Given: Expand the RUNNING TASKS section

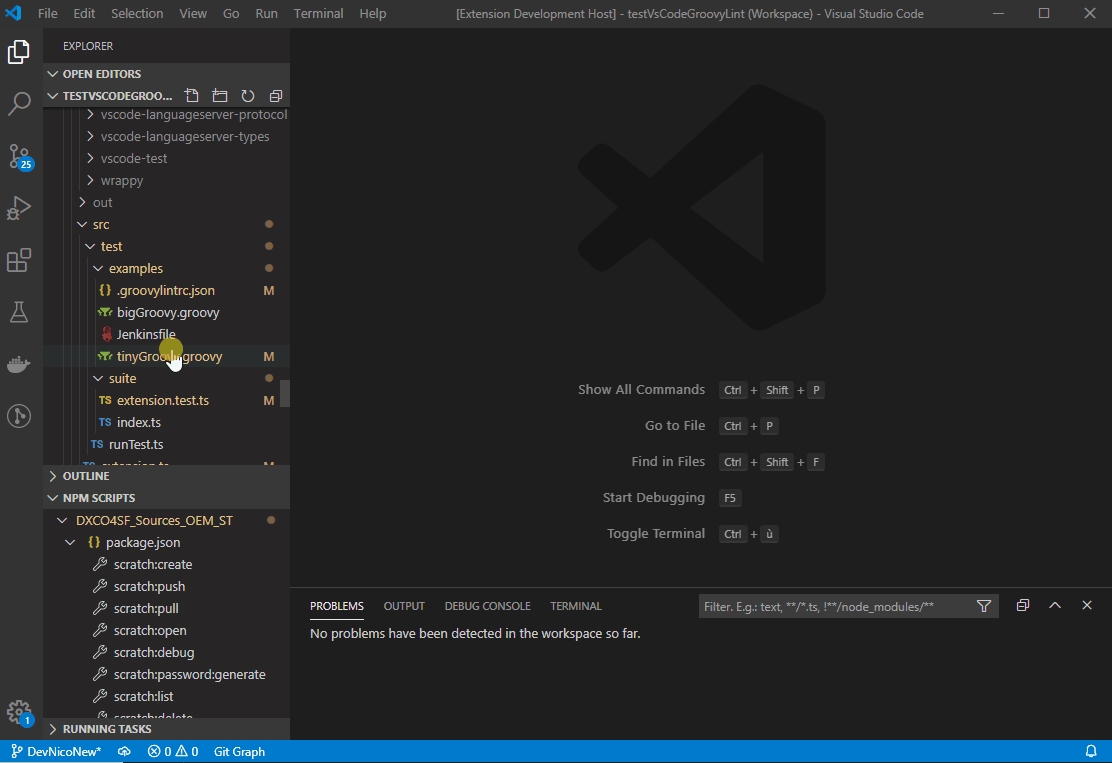Looking at the screenshot, I should (107, 729).
